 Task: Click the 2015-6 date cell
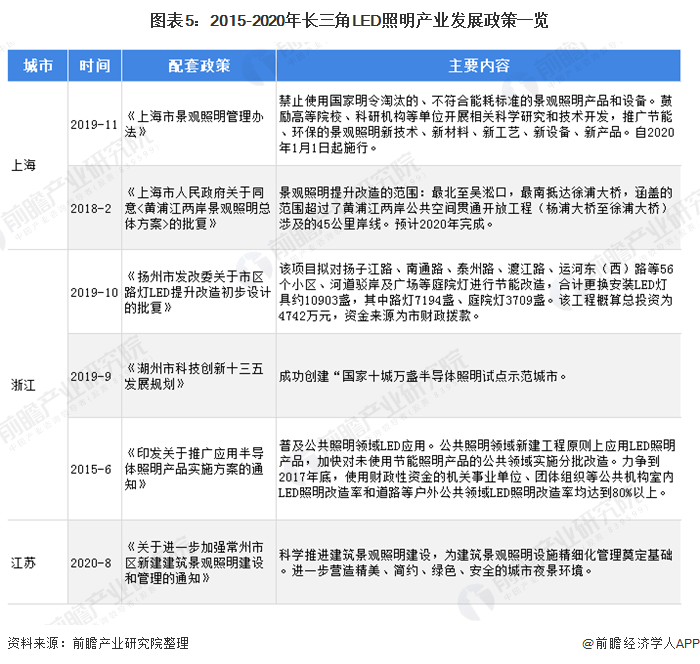pos(91,469)
